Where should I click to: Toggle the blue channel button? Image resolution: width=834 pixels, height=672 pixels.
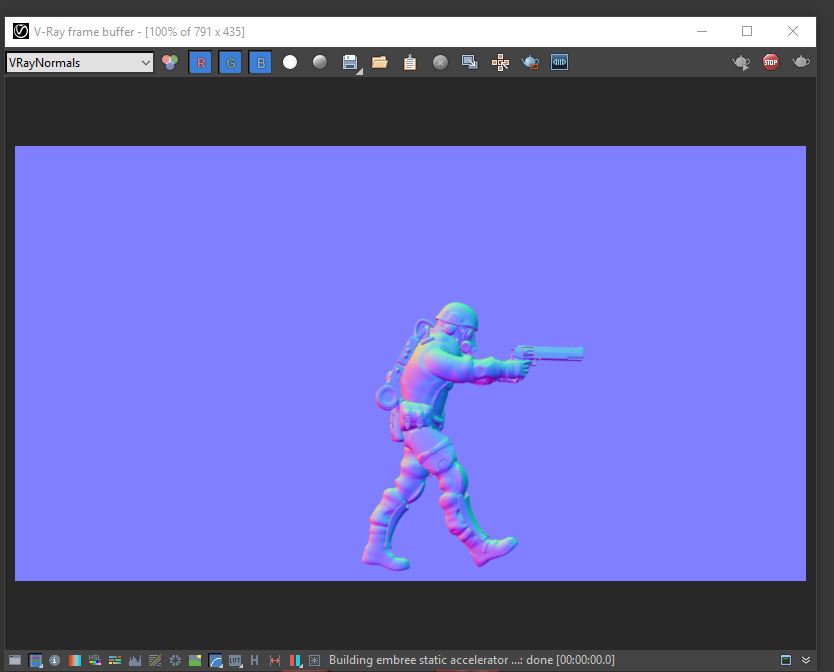[260, 63]
